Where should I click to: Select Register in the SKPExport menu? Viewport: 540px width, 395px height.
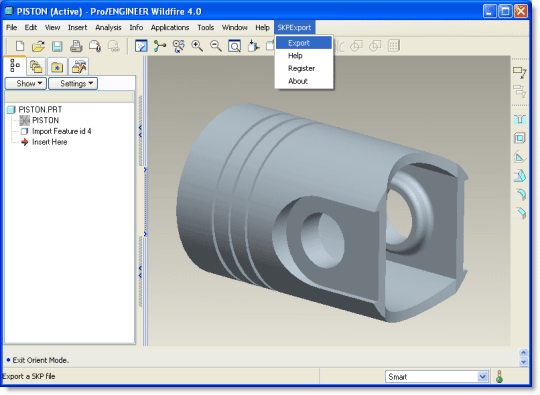301,68
